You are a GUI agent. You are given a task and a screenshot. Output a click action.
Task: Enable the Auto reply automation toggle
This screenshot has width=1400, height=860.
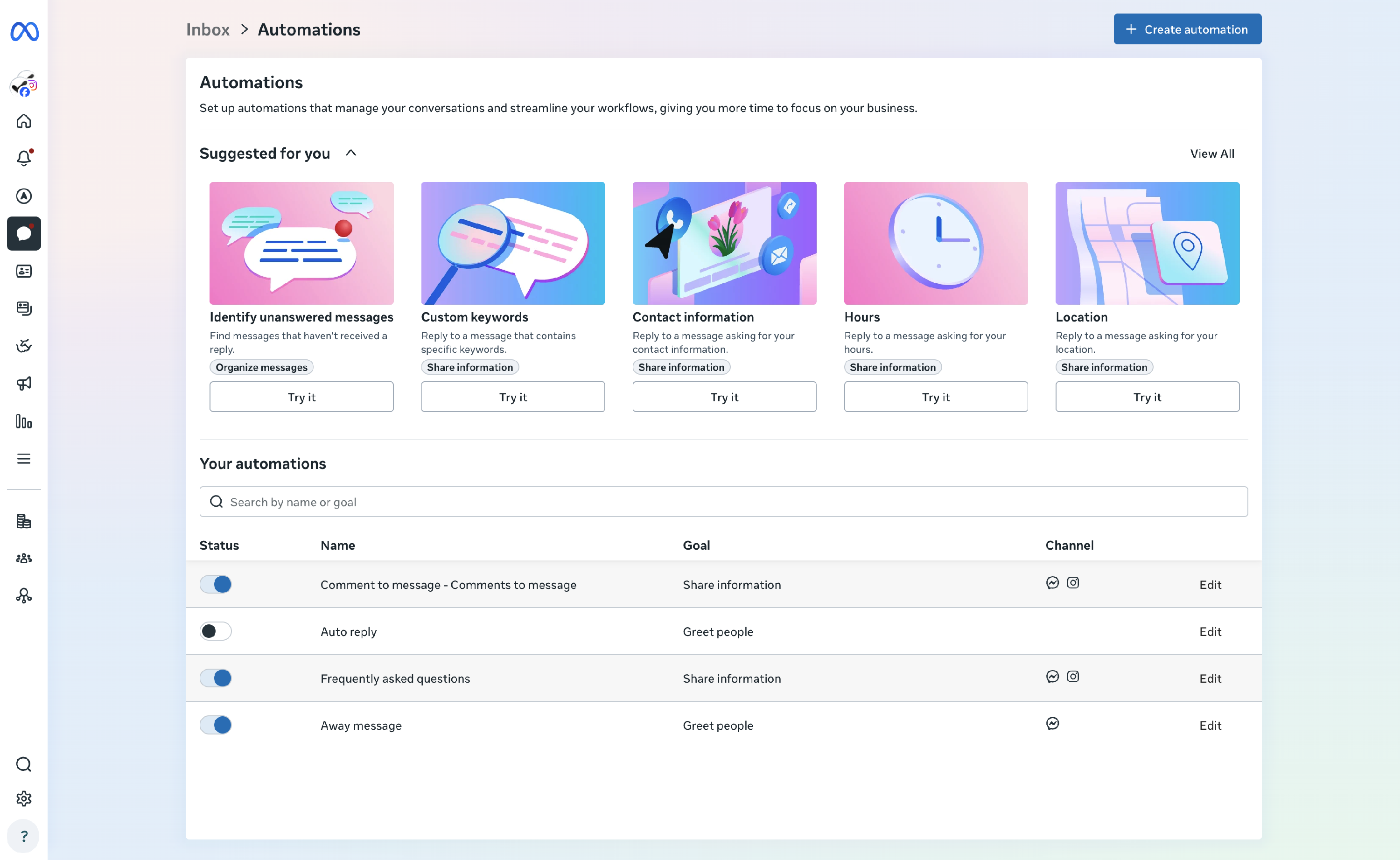click(216, 631)
